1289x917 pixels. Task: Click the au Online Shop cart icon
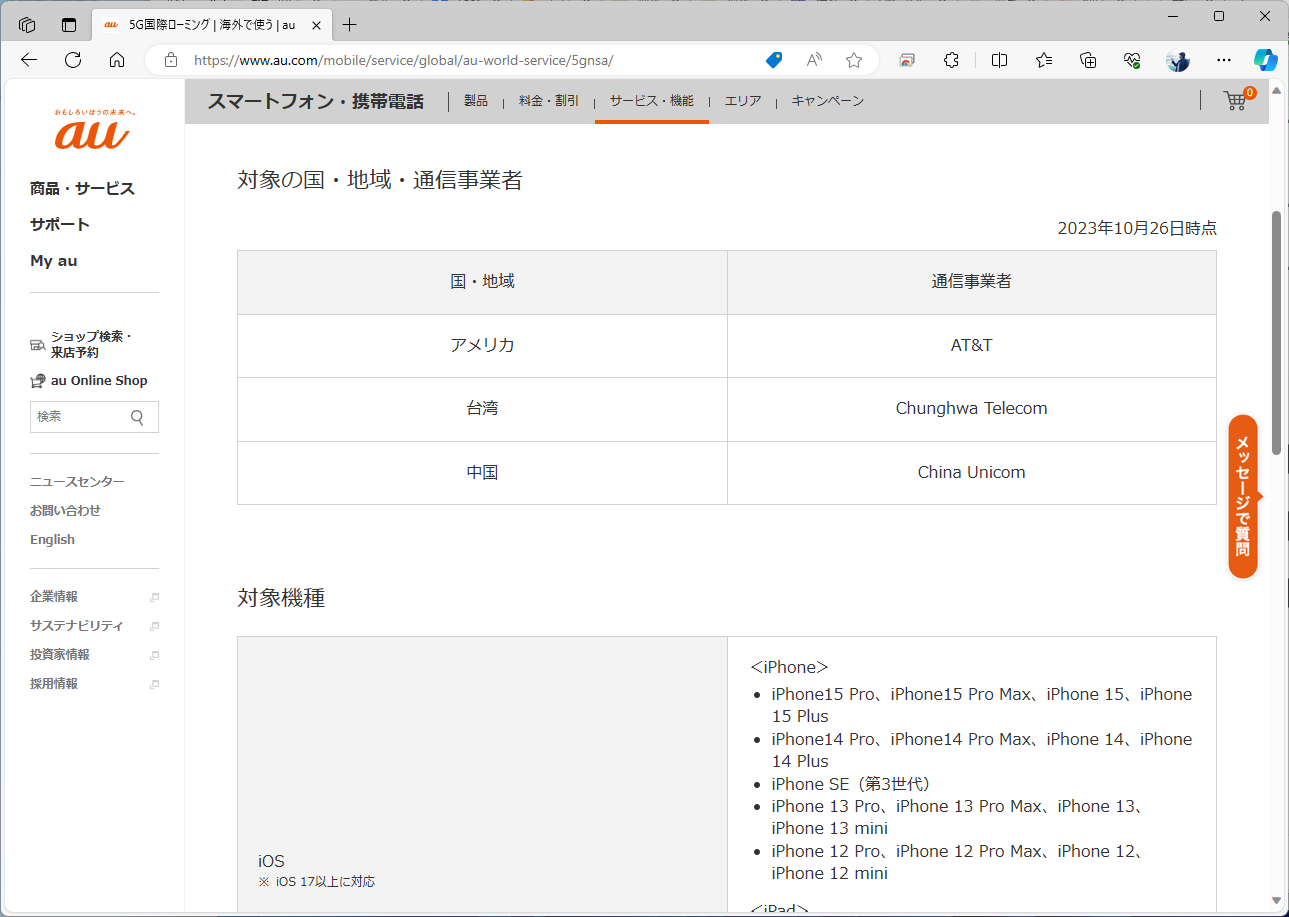pyautogui.click(x=38, y=381)
